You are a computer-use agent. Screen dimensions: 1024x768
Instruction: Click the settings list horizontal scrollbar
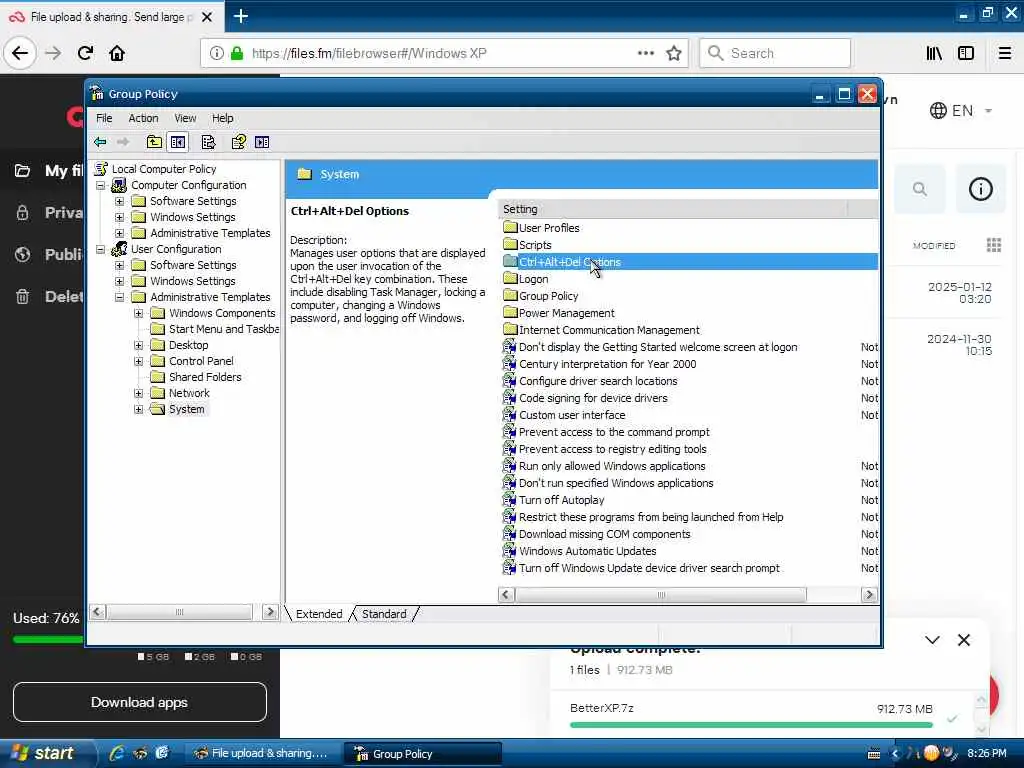[x=660, y=595]
